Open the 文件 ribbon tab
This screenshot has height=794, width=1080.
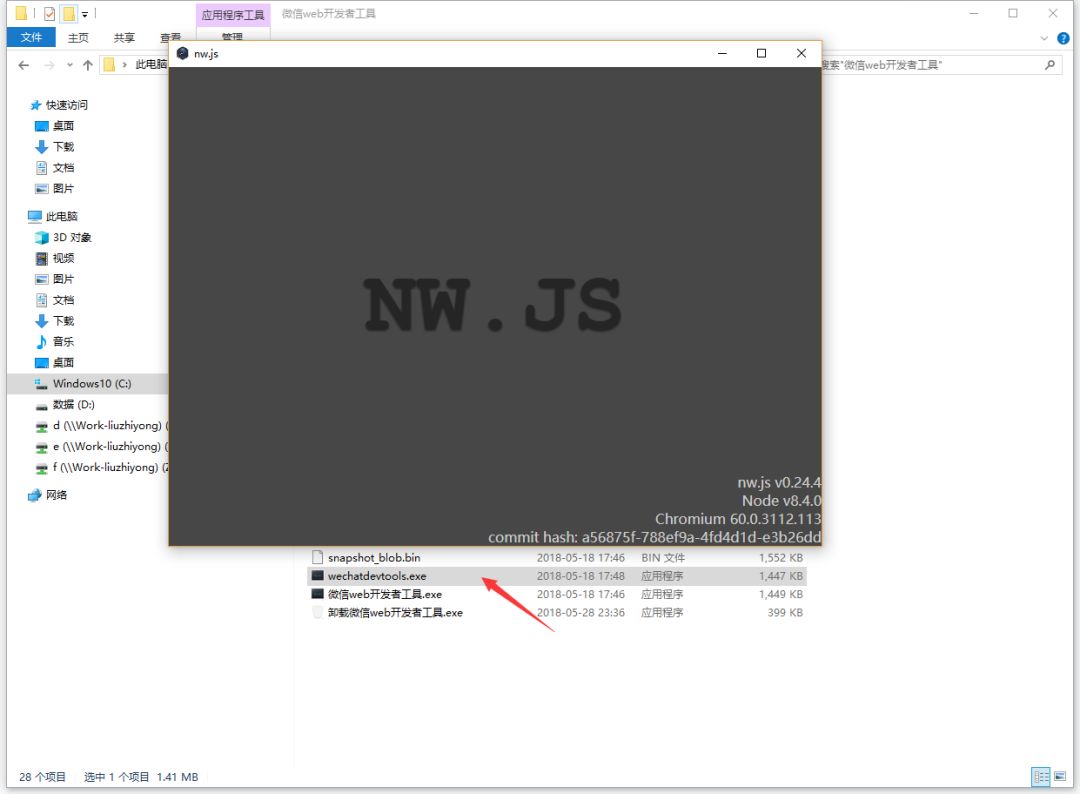tap(31, 37)
